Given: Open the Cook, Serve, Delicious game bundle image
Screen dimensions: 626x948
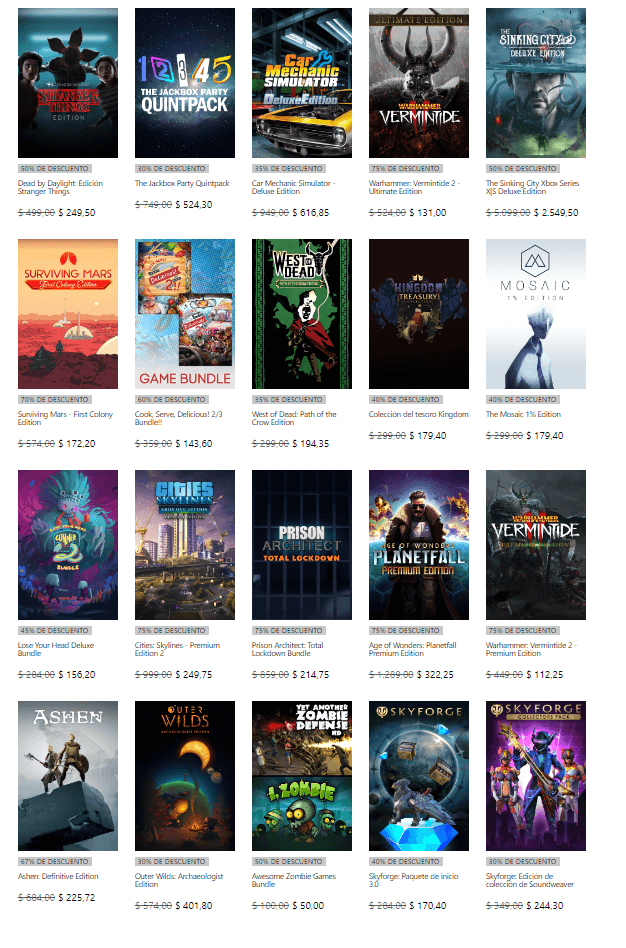Looking at the screenshot, I should click(x=185, y=314).
